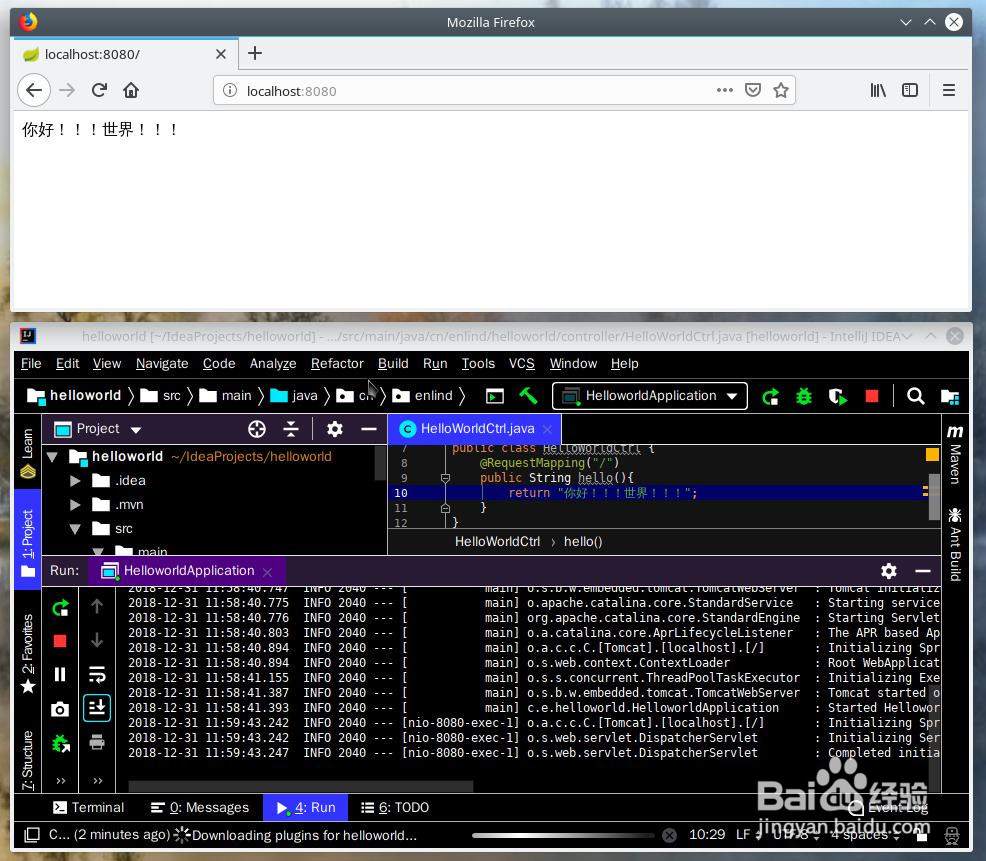This screenshot has width=986, height=861.
Task: Expand the .idea folder
Action: click(x=77, y=480)
